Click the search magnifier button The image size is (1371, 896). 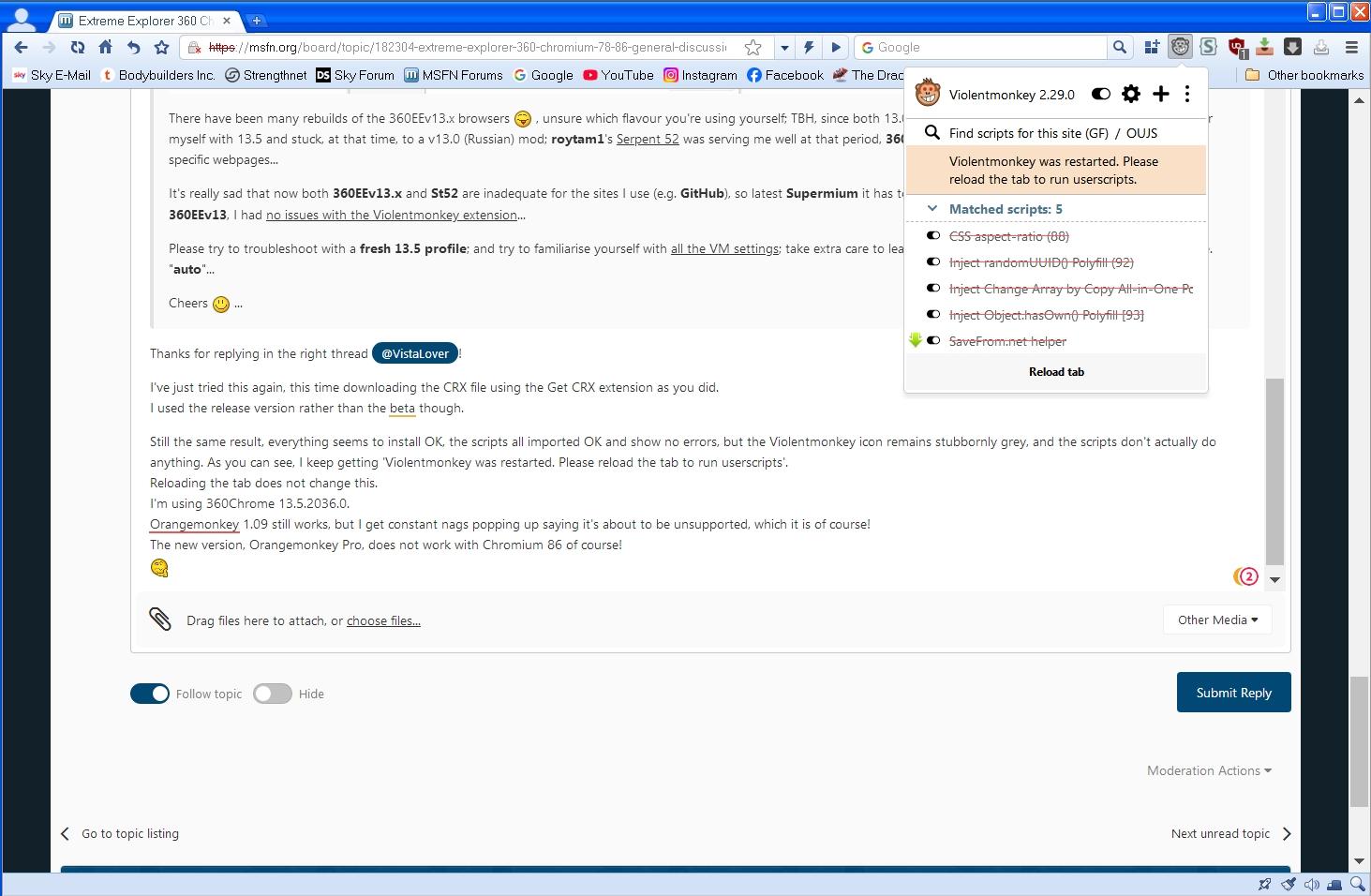point(1119,47)
